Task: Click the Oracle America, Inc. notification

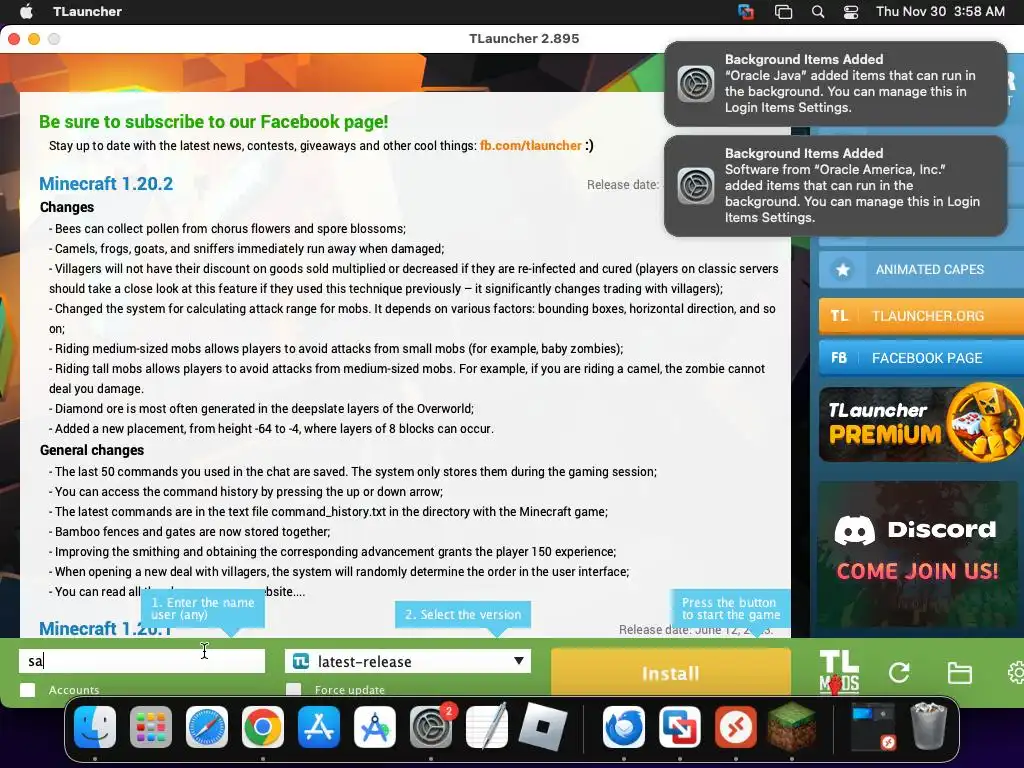Action: pyautogui.click(x=835, y=185)
